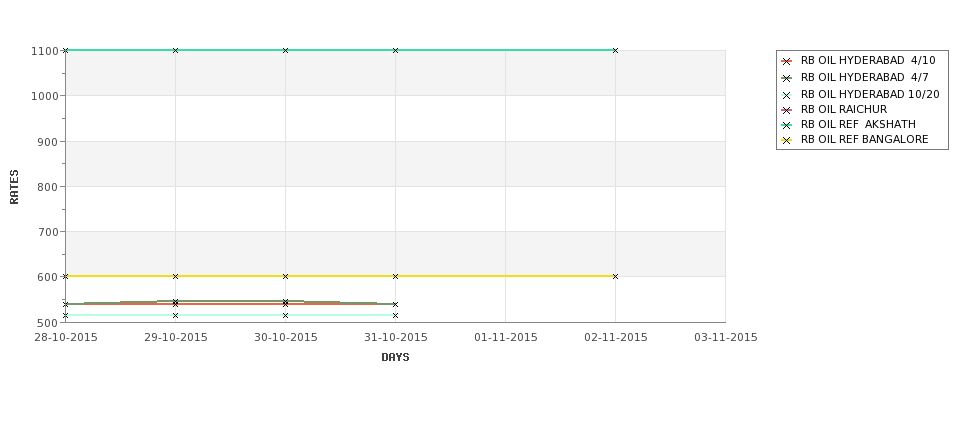Click the RB OIL HYDERABAD 4/7 legend marker

pyautogui.click(x=787, y=78)
